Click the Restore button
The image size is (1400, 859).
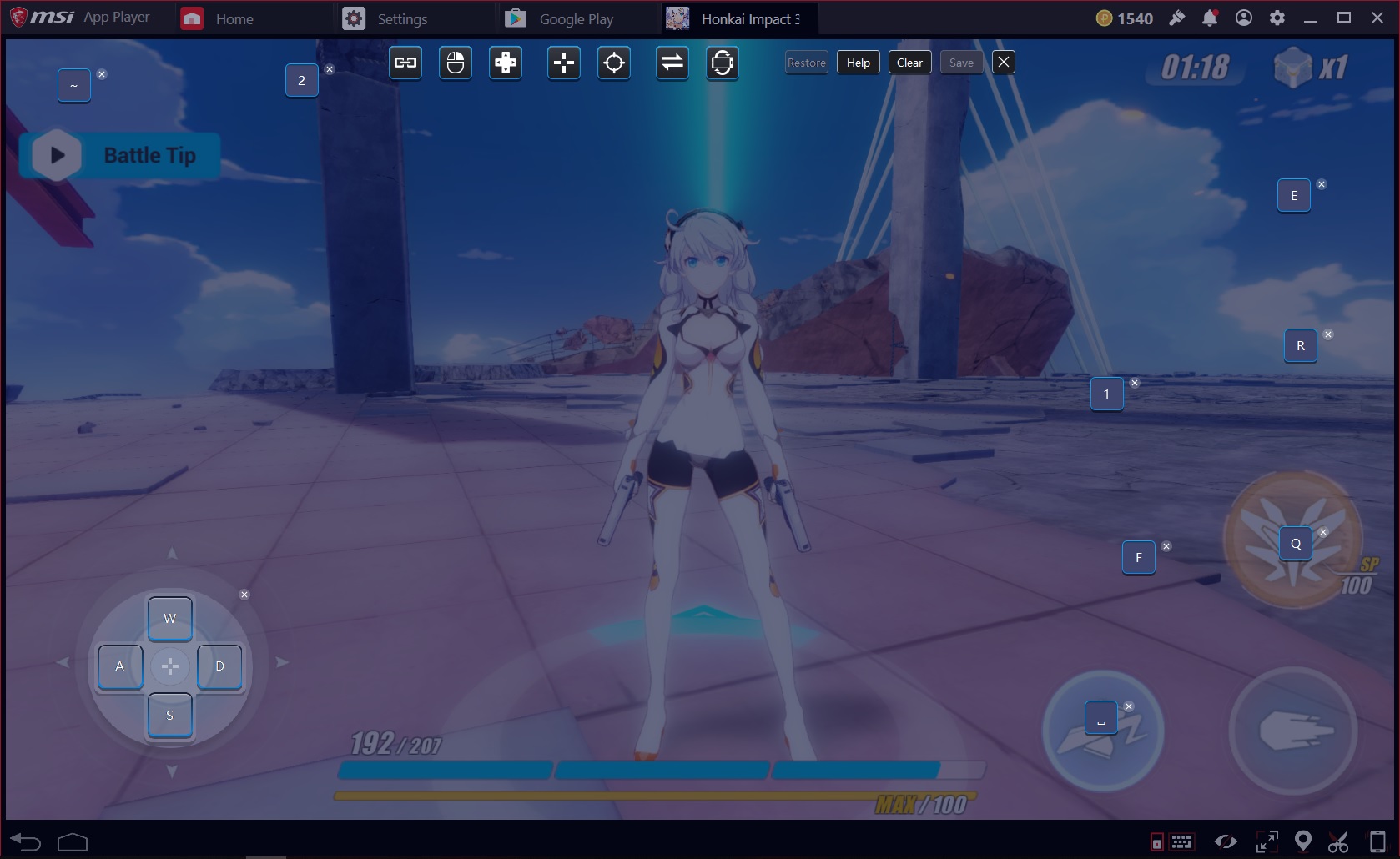(x=807, y=63)
